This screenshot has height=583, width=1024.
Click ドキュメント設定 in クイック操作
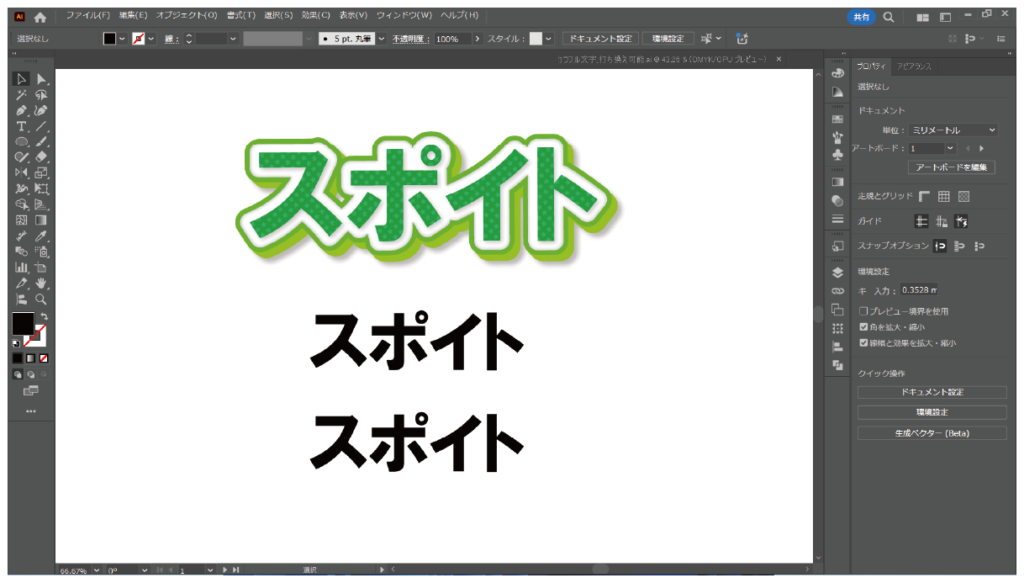coord(932,392)
